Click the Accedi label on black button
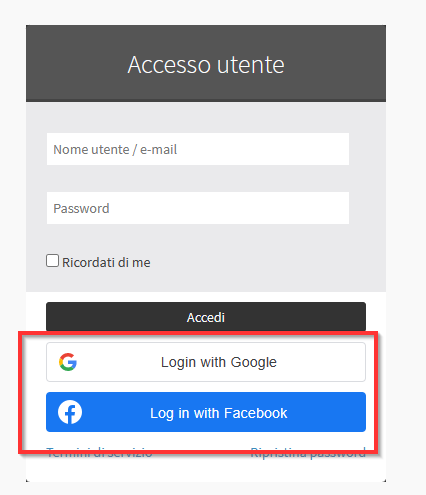Image resolution: width=426 pixels, height=495 pixels. pyautogui.click(x=206, y=317)
